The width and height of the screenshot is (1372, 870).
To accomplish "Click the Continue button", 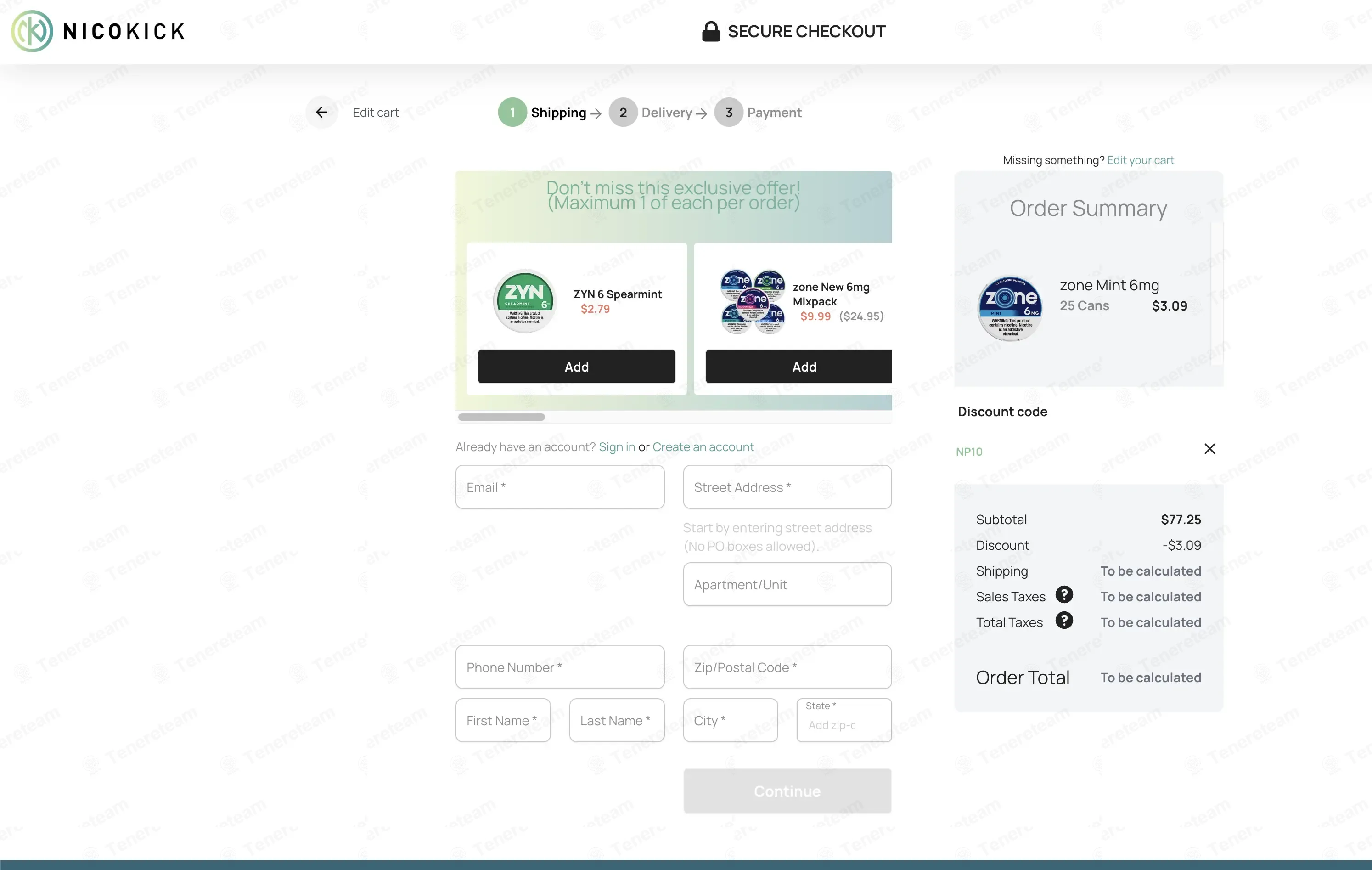I will pos(787,791).
